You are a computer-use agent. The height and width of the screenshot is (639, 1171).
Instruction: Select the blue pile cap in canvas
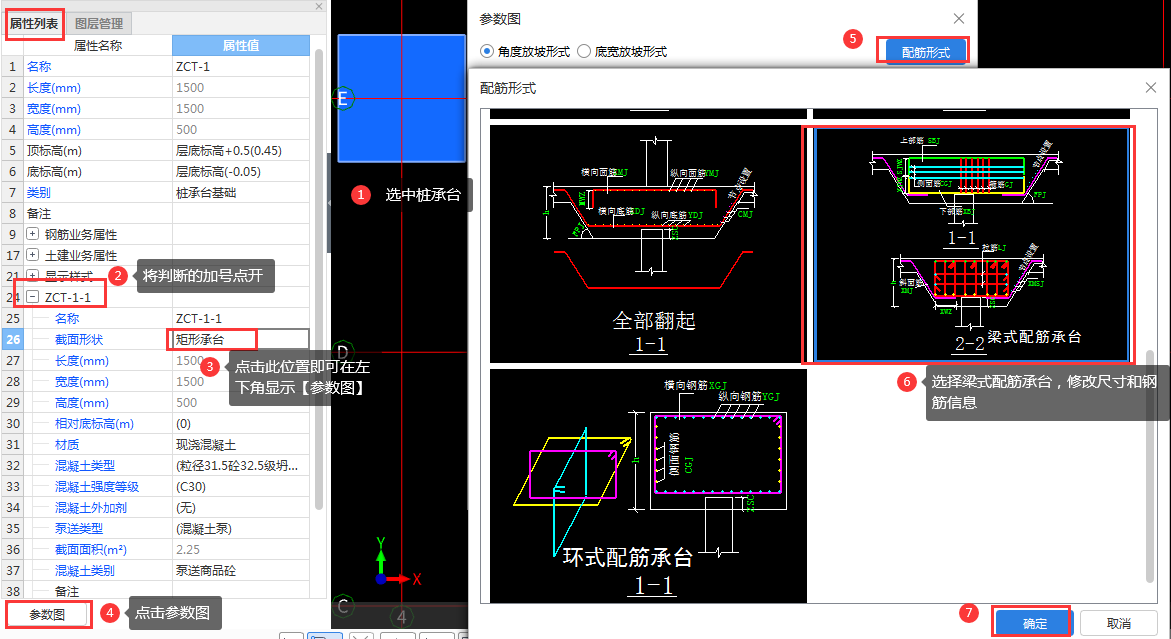(401, 98)
